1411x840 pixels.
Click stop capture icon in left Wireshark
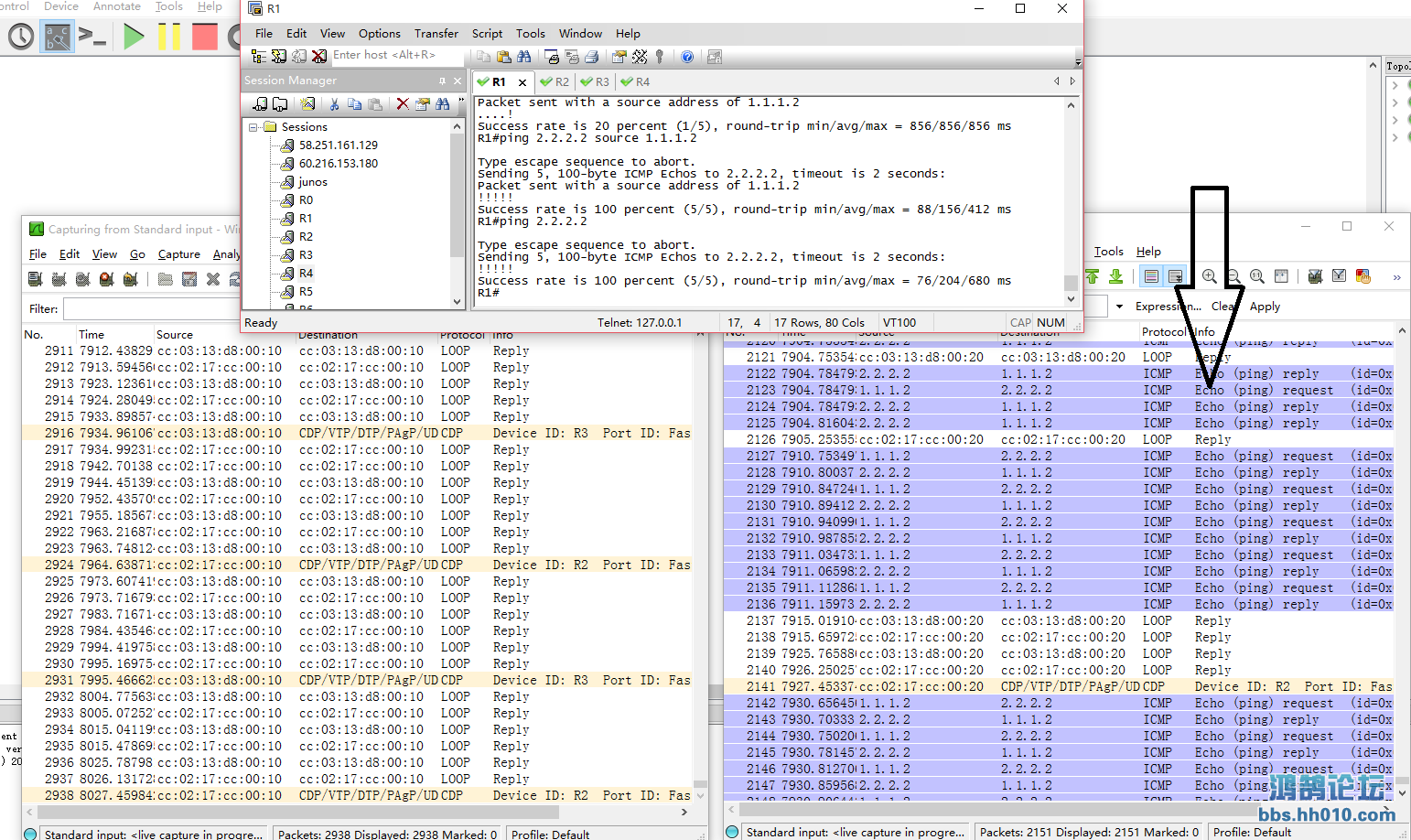coord(107,279)
